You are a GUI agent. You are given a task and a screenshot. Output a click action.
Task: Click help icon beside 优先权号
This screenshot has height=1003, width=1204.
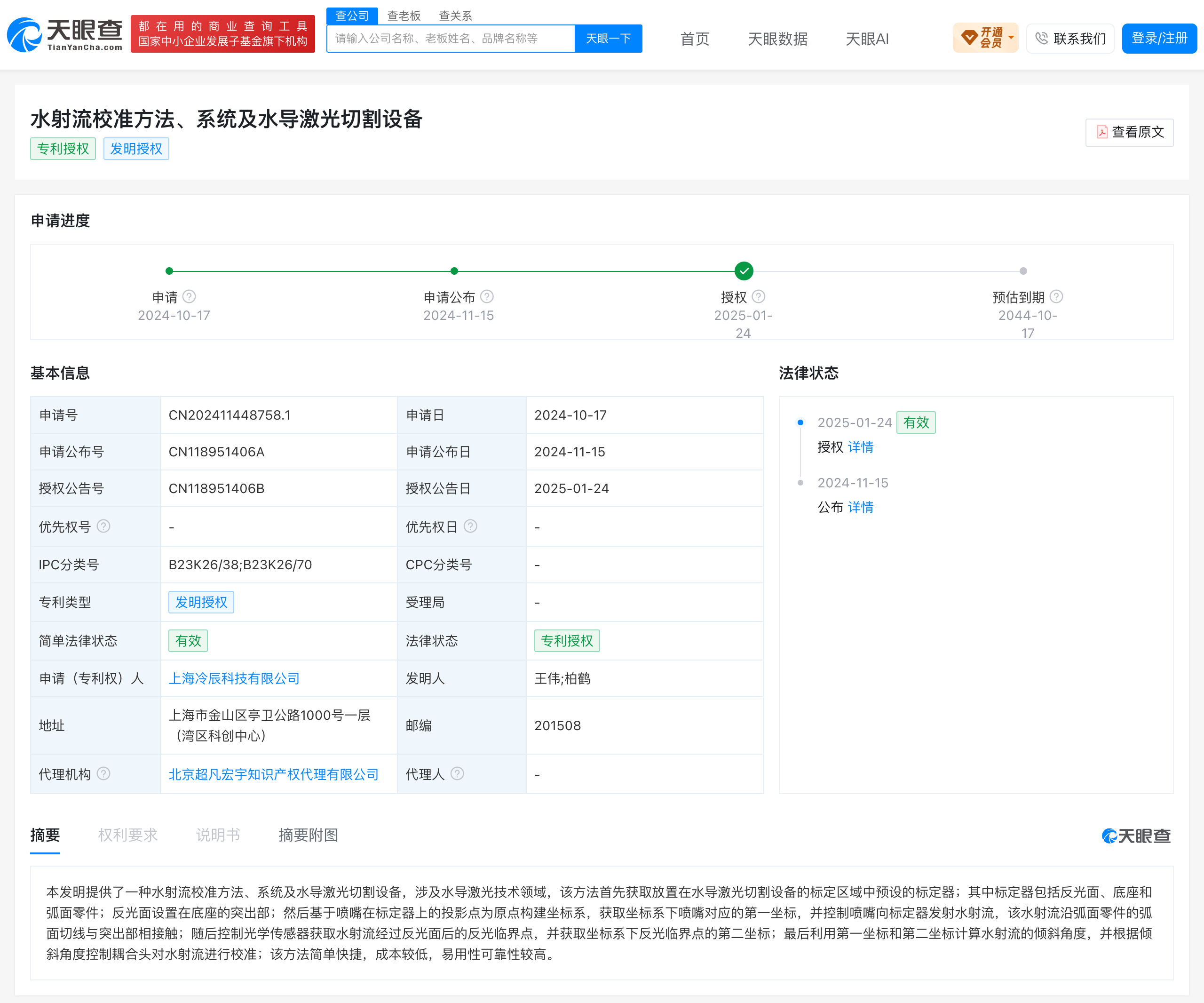(x=103, y=526)
